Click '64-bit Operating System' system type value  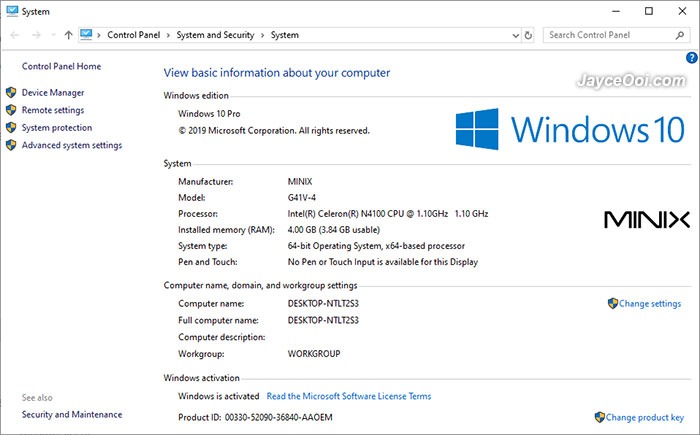376,246
